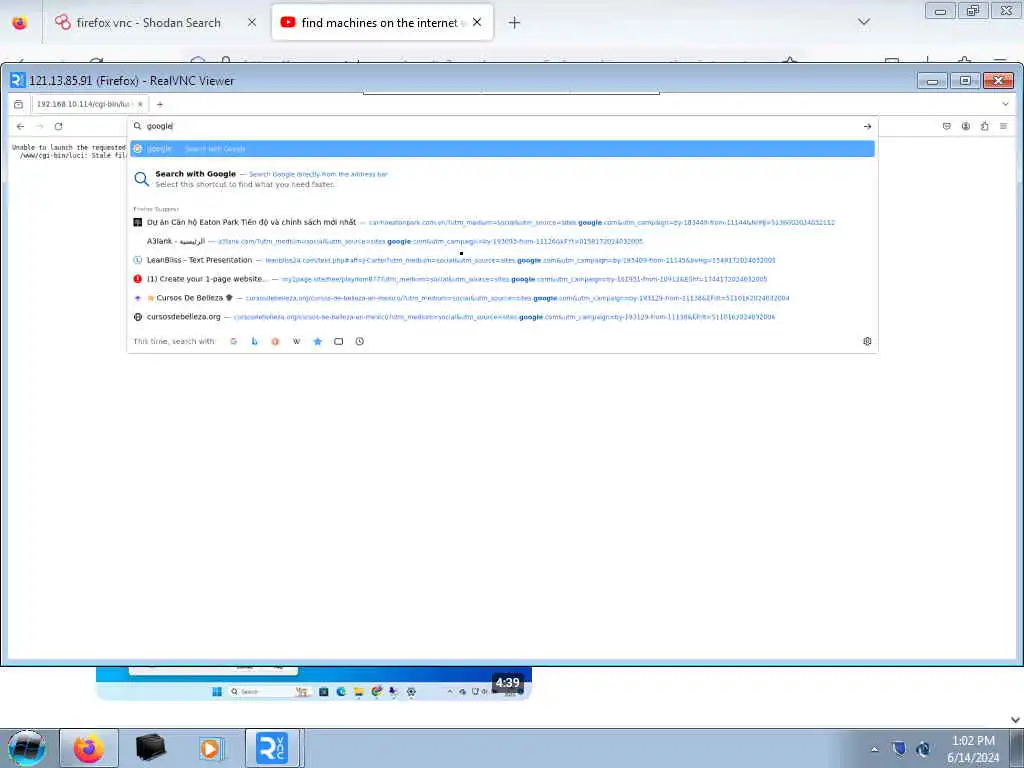Close the 192.168.10.114 tab in remote Firefox
This screenshot has height=768, width=1024.
tap(140, 104)
